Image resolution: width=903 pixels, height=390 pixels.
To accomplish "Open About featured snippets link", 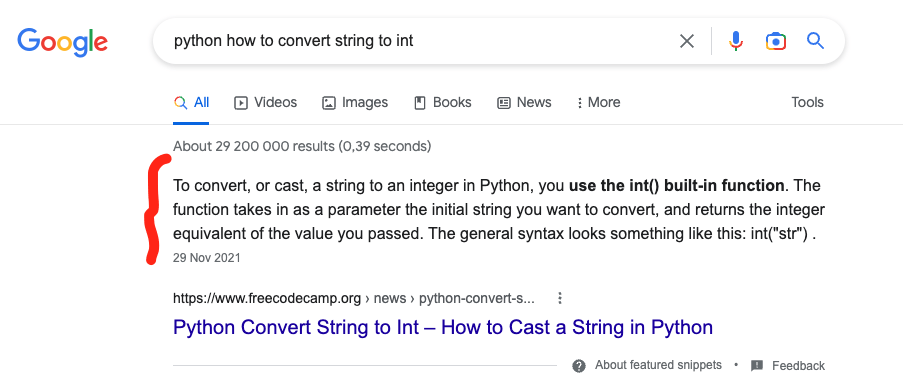I will [658, 365].
